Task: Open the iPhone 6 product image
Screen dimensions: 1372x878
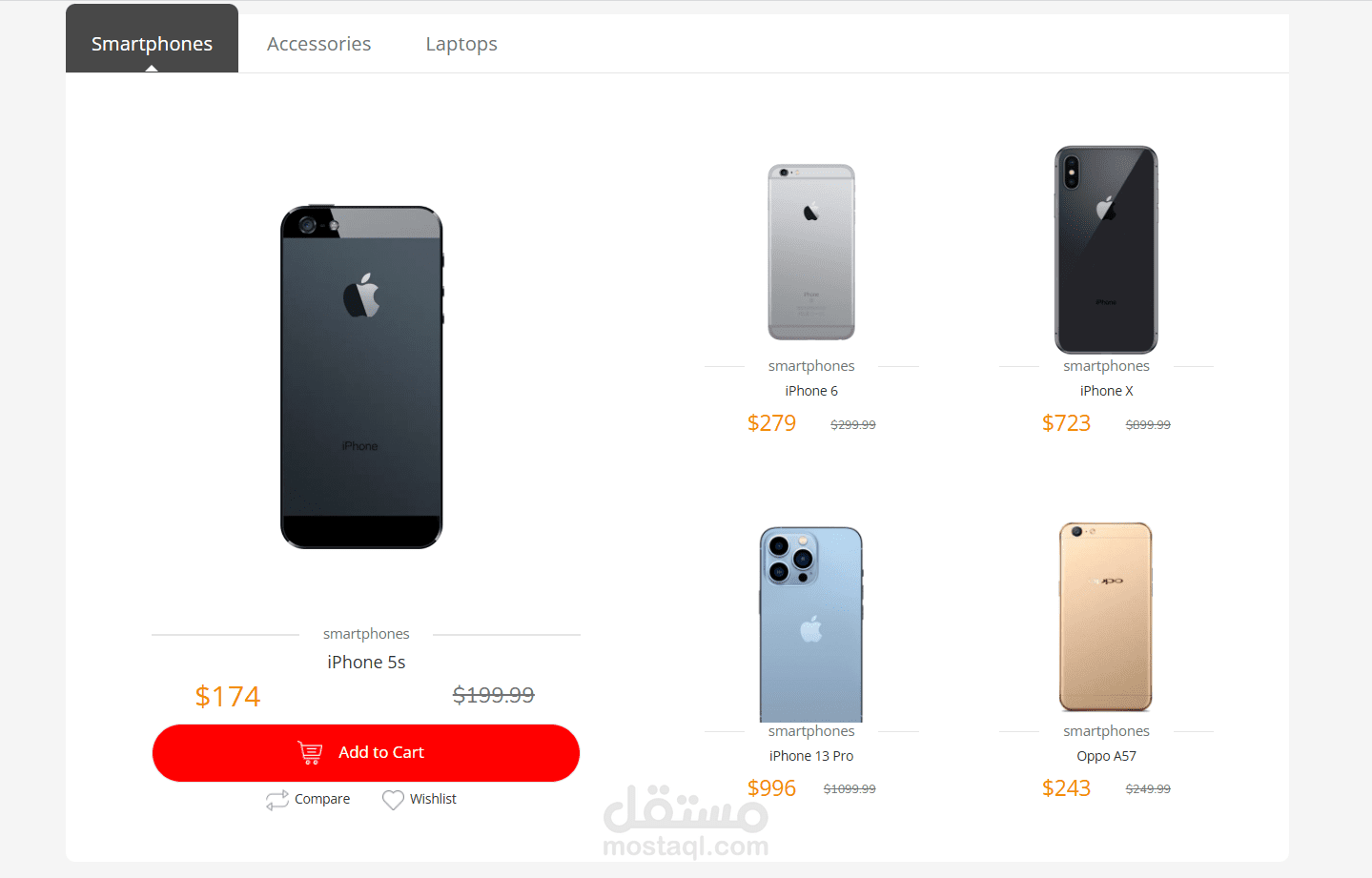Action: [811, 253]
